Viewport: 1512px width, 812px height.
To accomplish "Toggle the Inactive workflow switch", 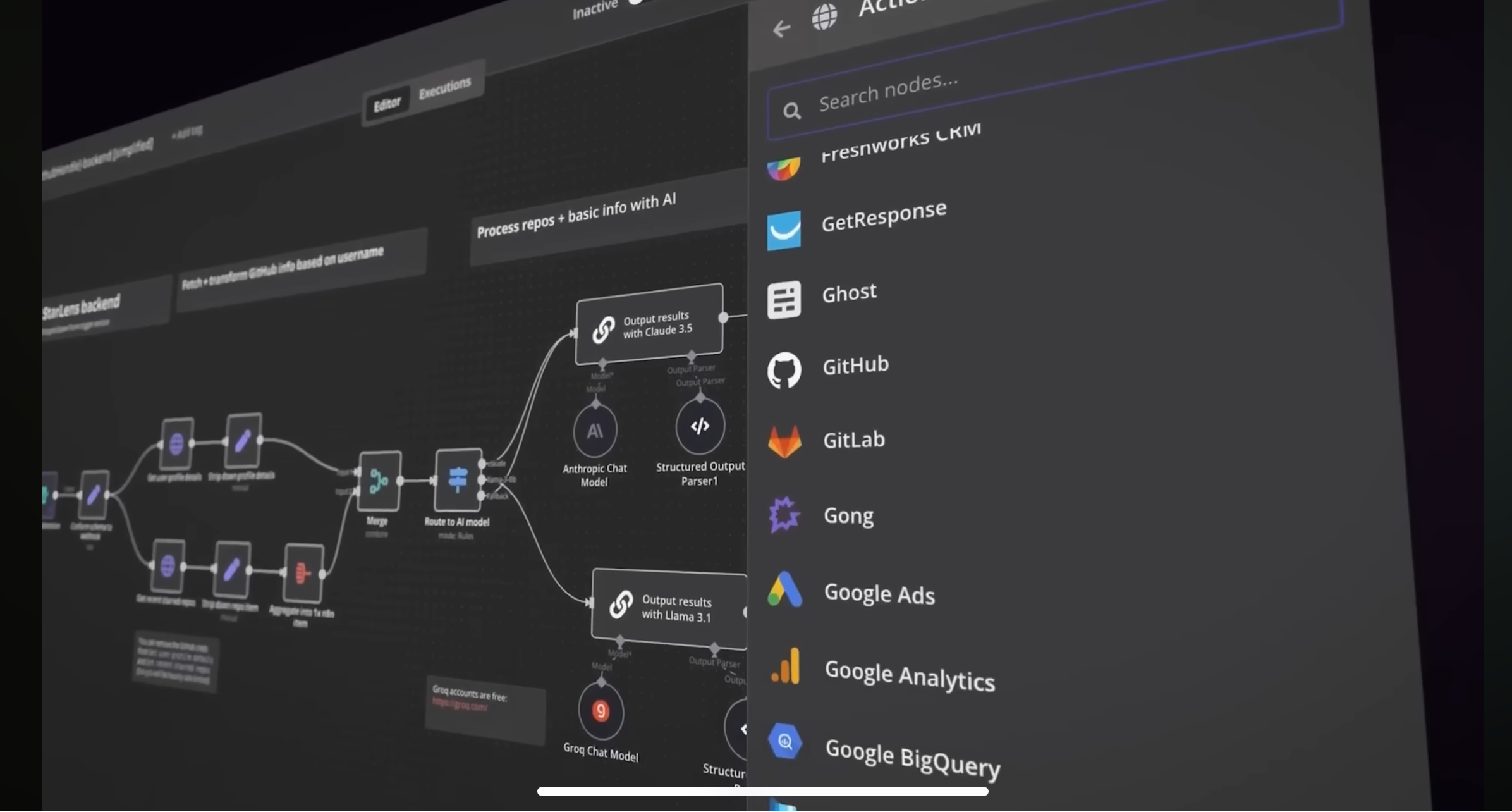I will click(x=637, y=3).
